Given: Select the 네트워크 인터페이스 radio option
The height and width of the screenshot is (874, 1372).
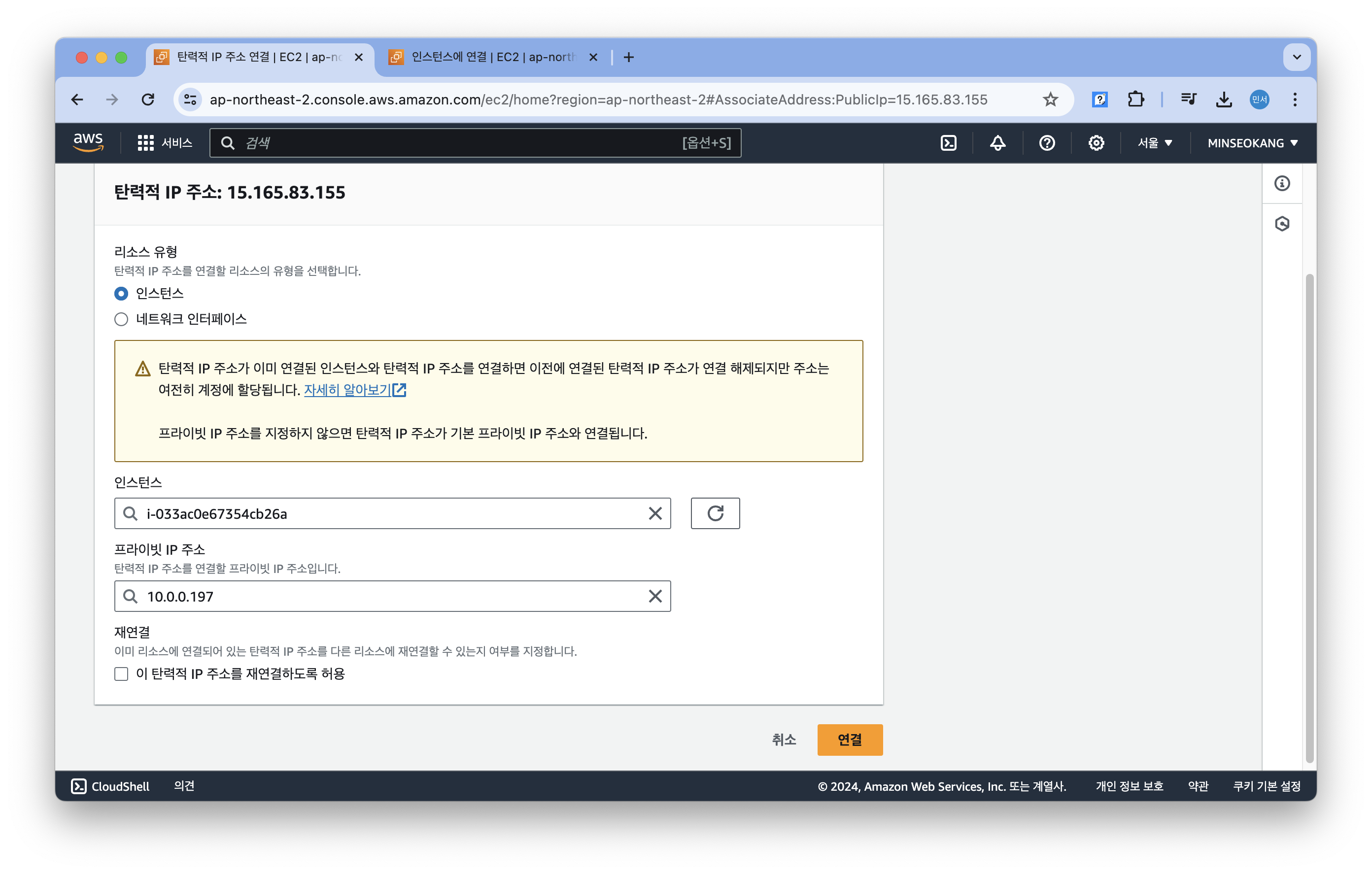Looking at the screenshot, I should click(121, 319).
